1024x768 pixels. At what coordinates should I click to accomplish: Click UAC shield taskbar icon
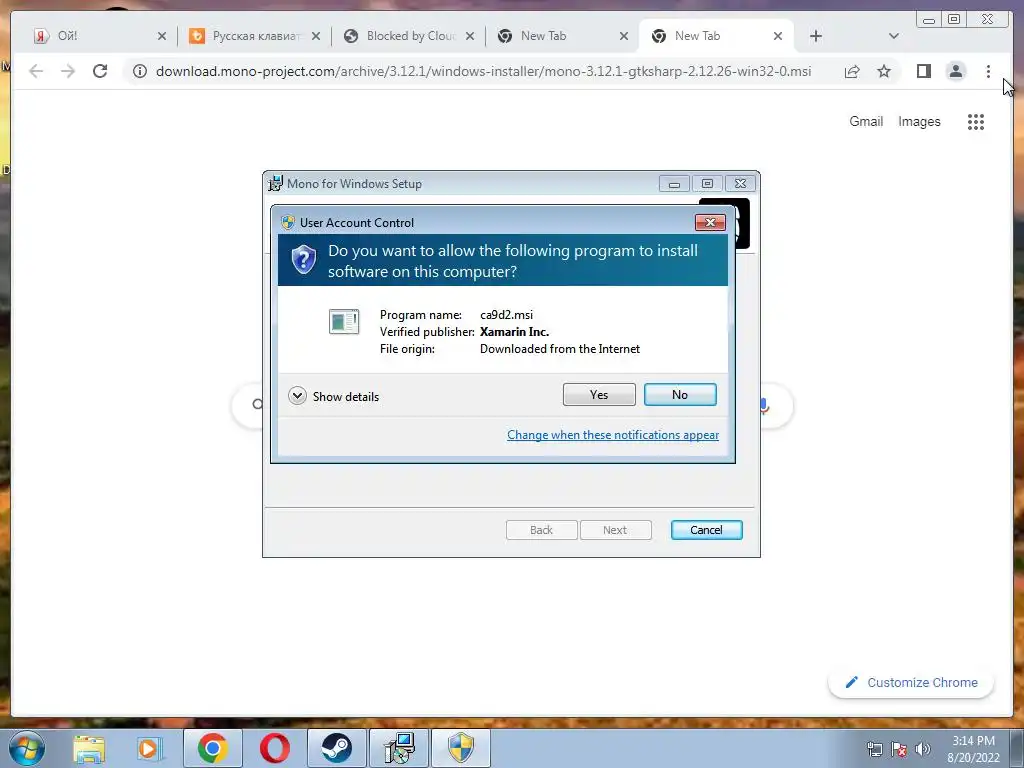click(x=460, y=748)
